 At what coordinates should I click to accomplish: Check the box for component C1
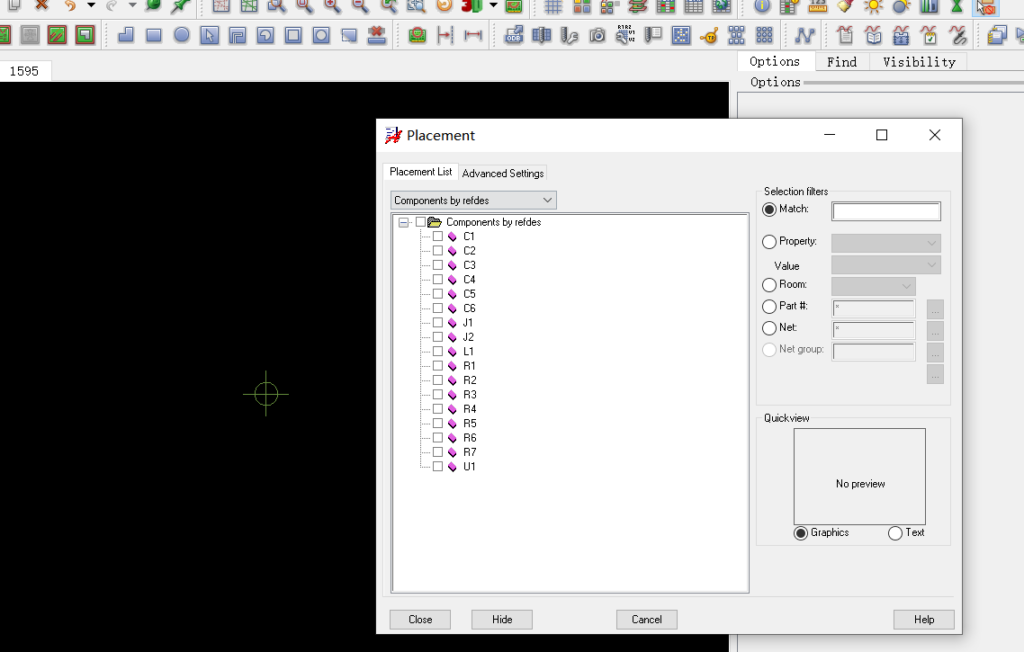(x=437, y=237)
